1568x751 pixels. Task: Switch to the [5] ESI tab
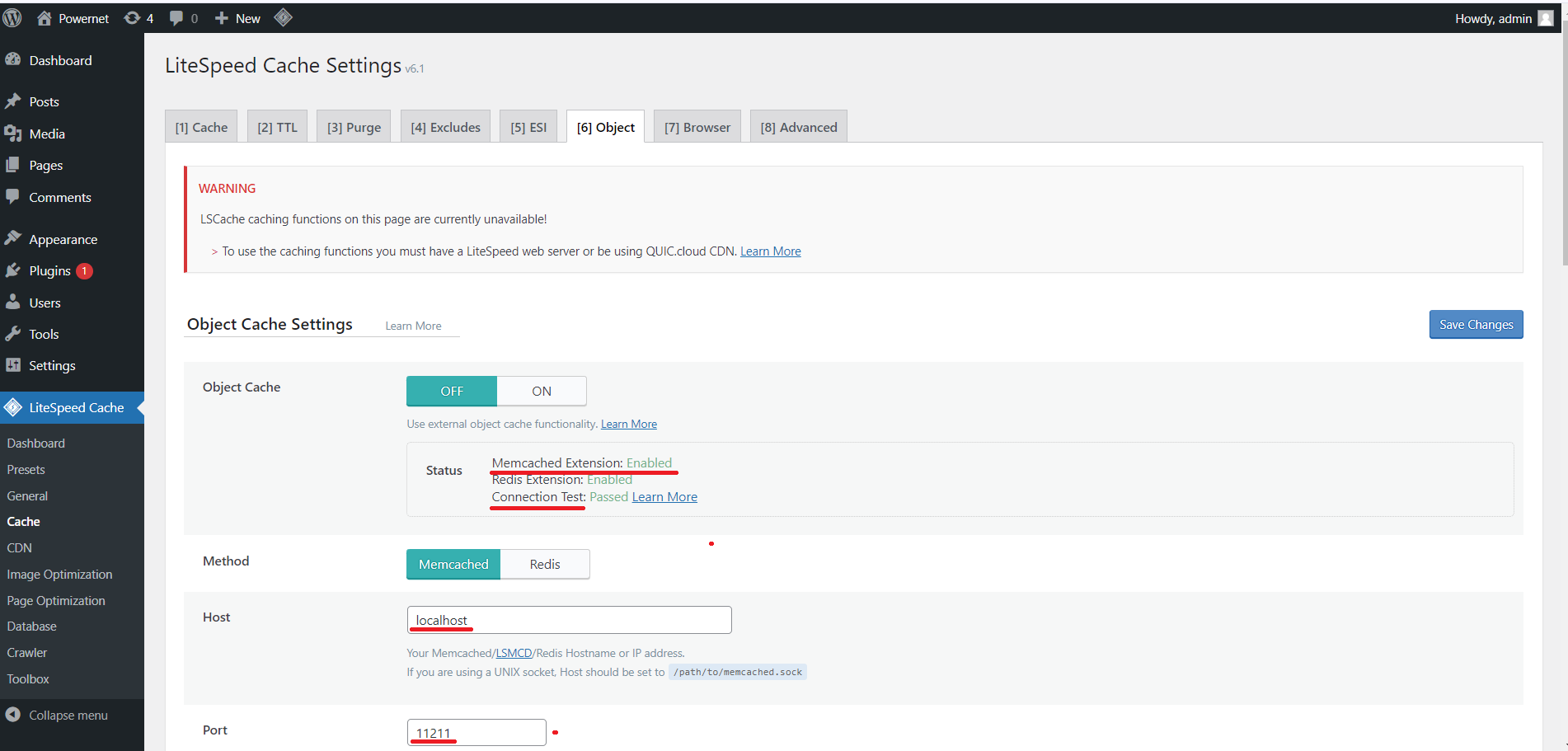tap(528, 127)
